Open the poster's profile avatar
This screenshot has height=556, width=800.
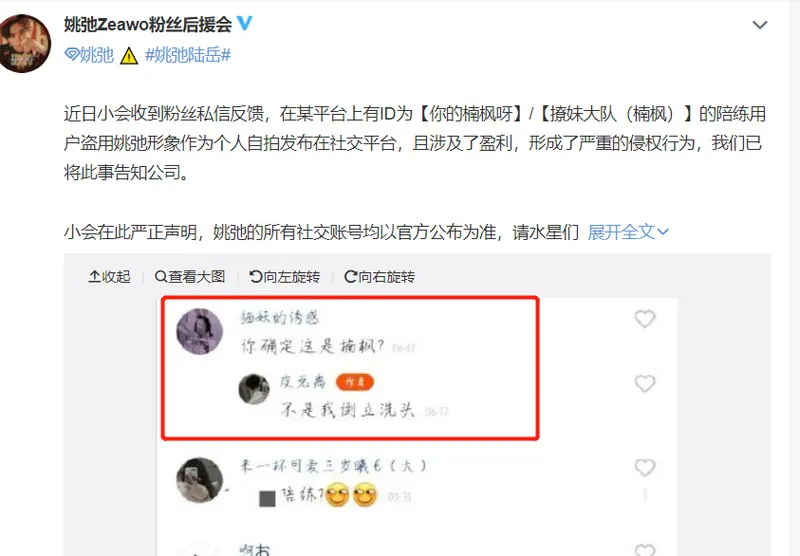tap(24, 43)
